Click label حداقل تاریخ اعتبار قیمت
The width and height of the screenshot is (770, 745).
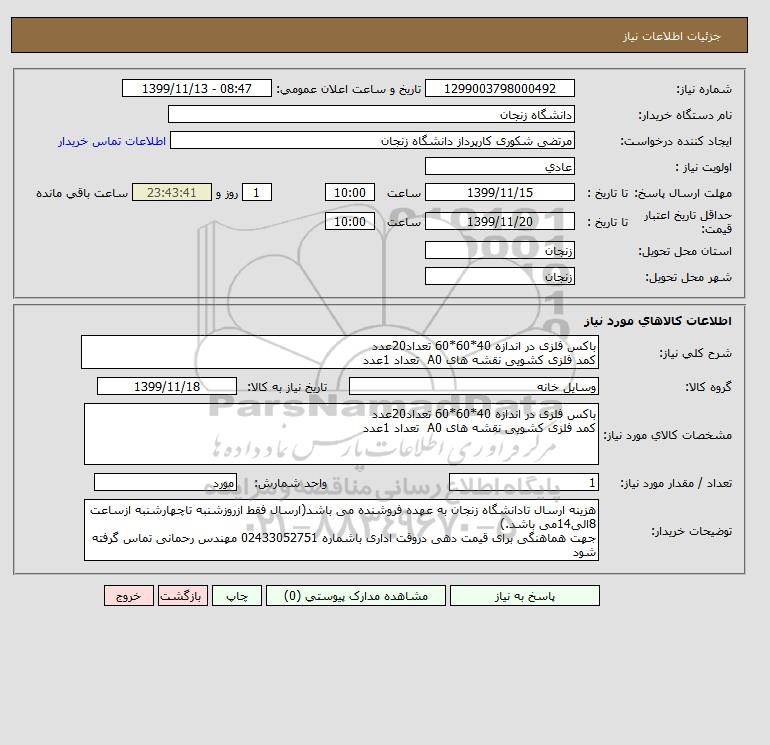[x=688, y=222]
